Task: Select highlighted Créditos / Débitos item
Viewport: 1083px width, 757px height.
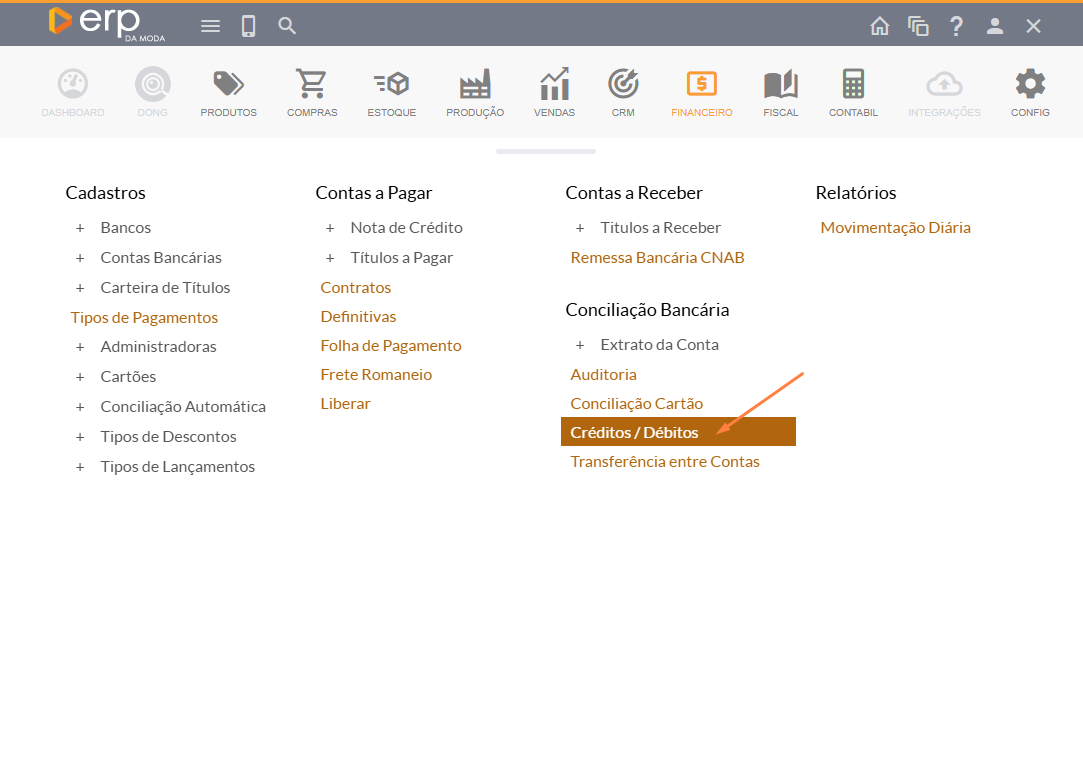Action: click(634, 432)
